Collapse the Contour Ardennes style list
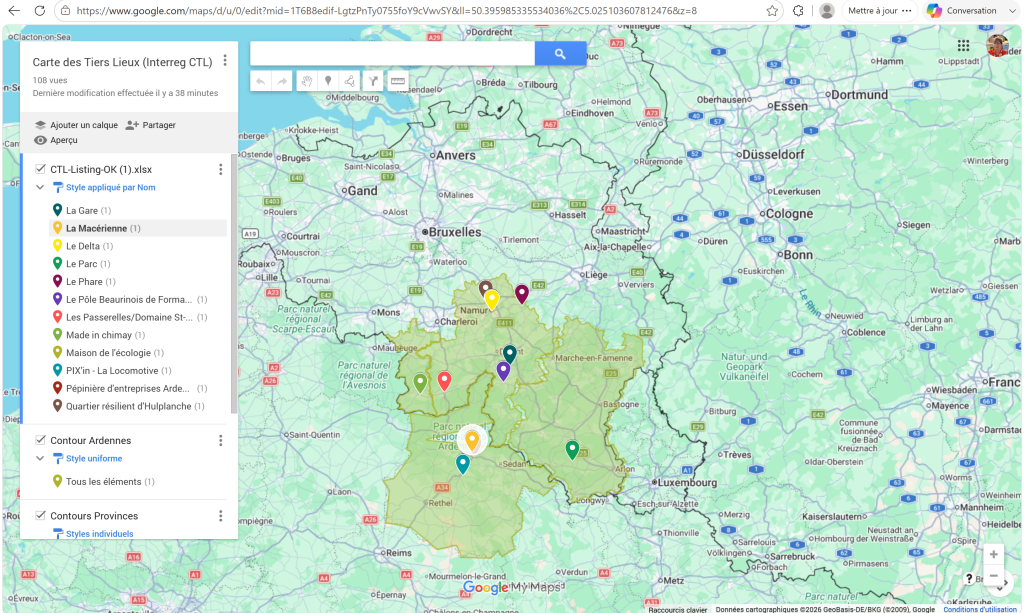1024x613 pixels. (40, 458)
